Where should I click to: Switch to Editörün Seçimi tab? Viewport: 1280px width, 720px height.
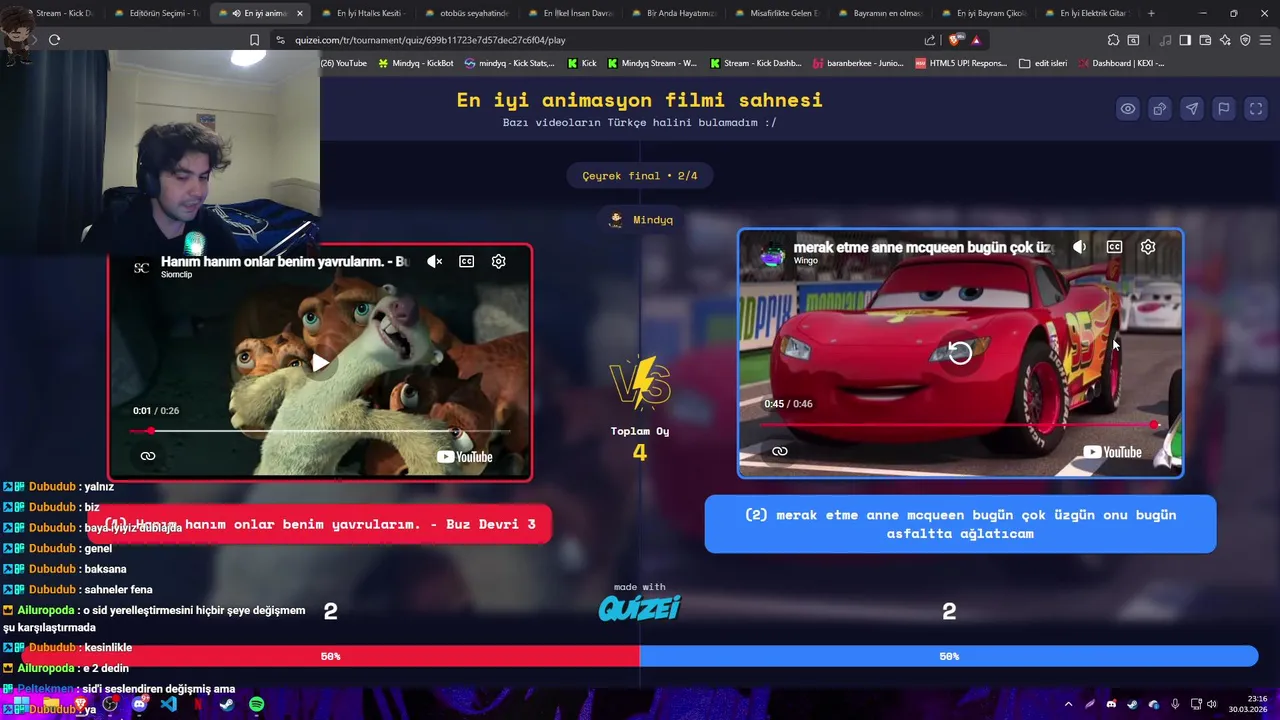click(157, 13)
